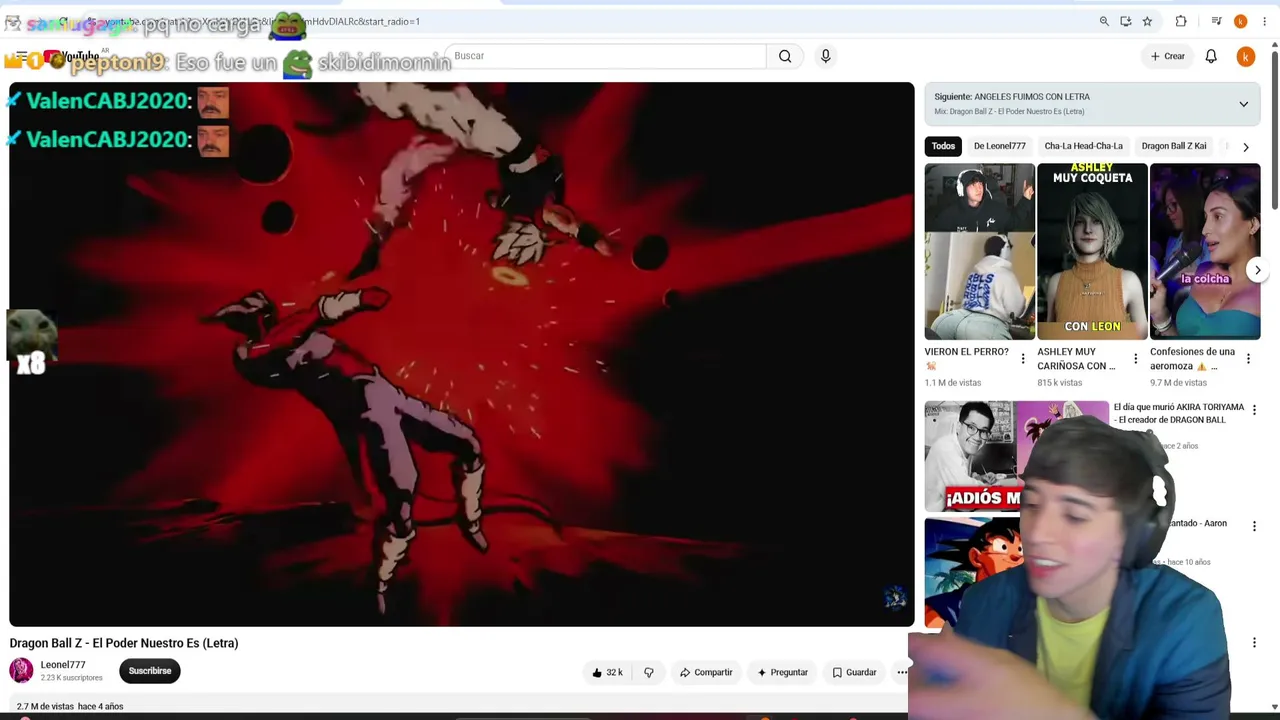Open the browser media controls icon
The width and height of the screenshot is (1280, 720).
(x=1216, y=21)
